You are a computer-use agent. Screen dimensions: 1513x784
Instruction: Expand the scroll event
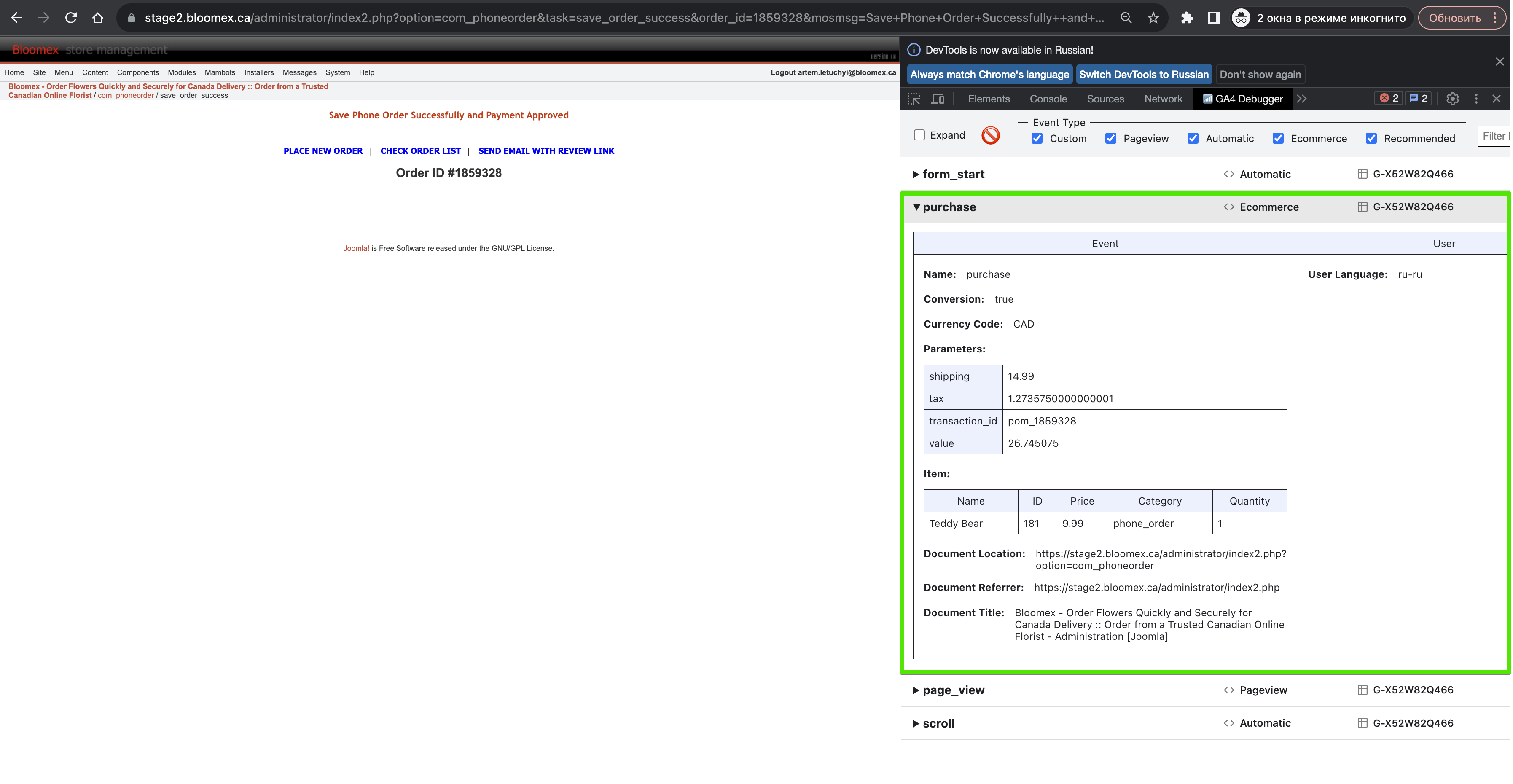[916, 723]
